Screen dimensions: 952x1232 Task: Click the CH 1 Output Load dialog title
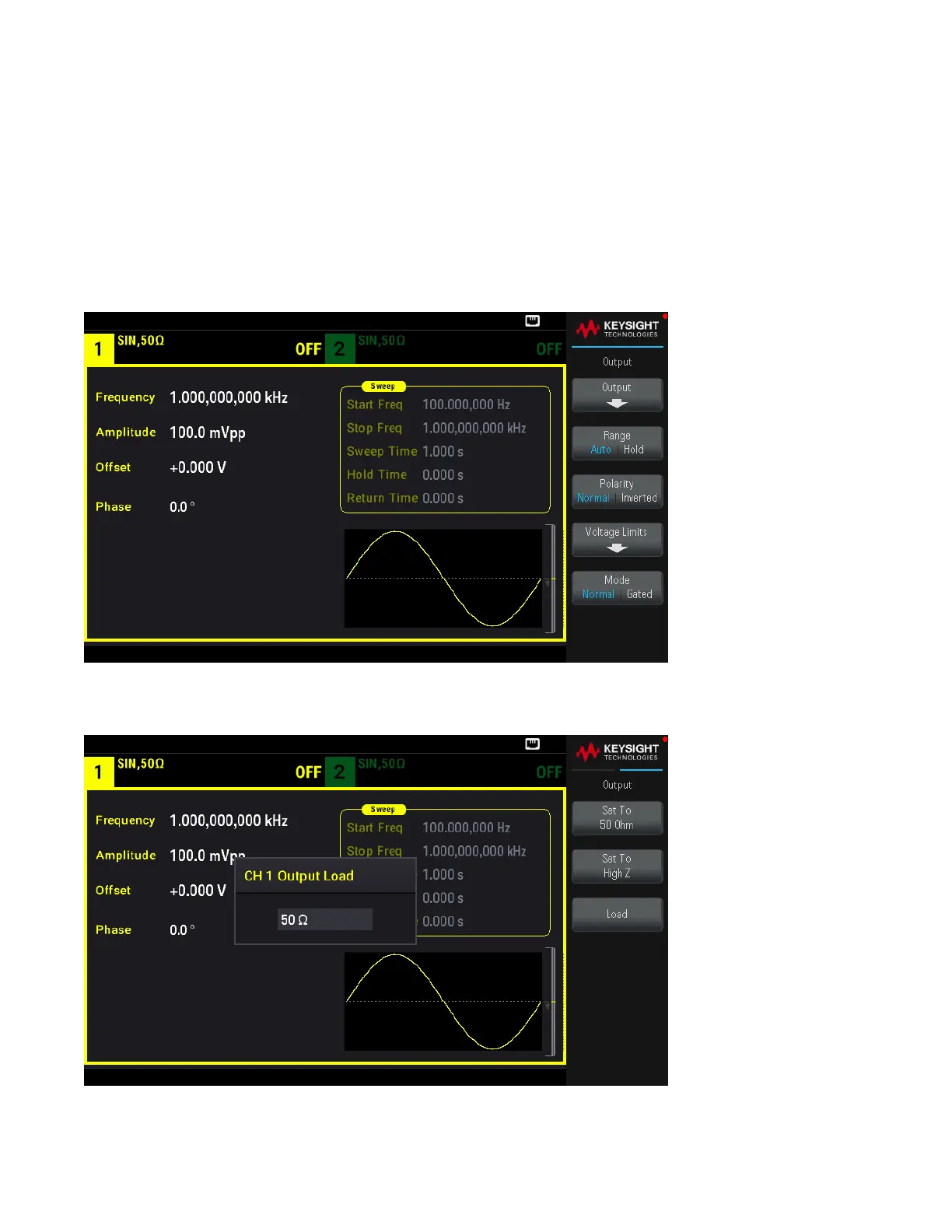pyautogui.click(x=299, y=876)
